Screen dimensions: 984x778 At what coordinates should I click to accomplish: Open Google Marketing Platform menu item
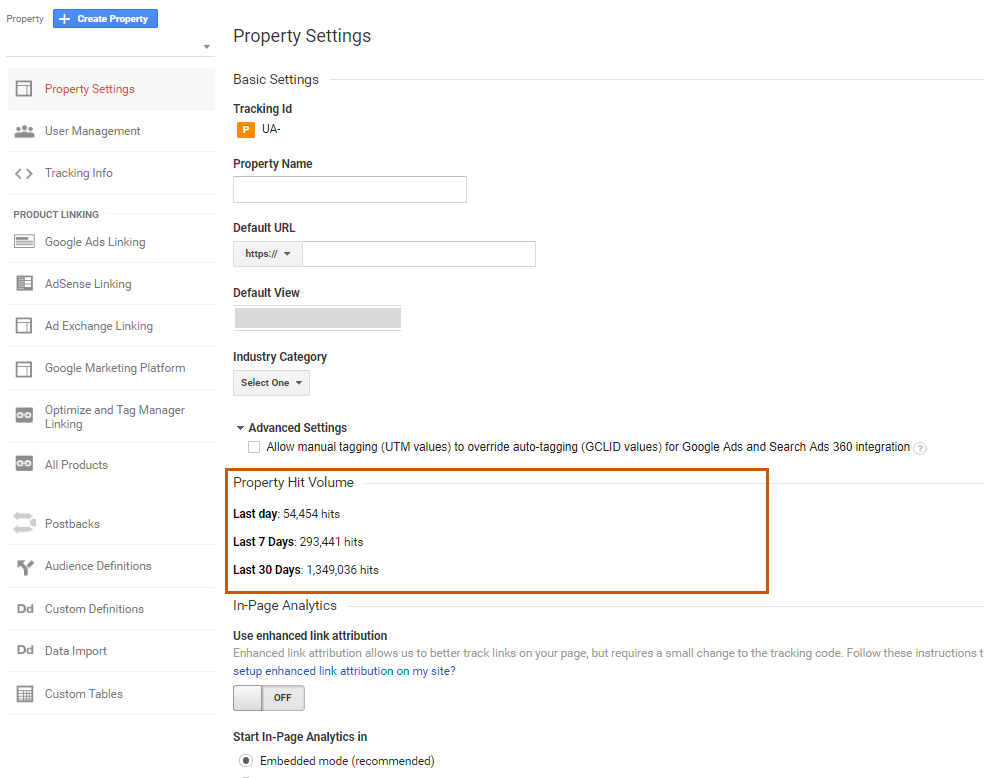pos(115,368)
